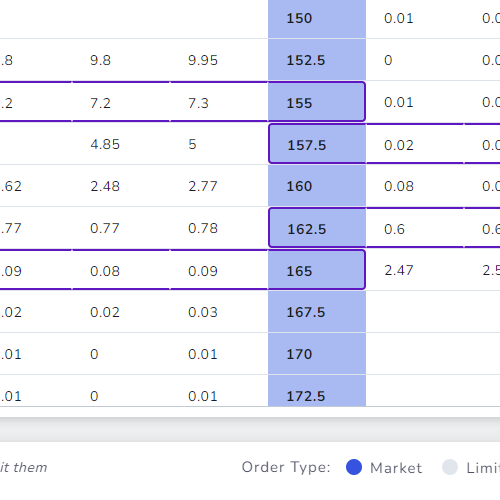Viewport: 500px width, 500px height.
Task: Click the 0.01 value right of strike 150
Action: 399,18
